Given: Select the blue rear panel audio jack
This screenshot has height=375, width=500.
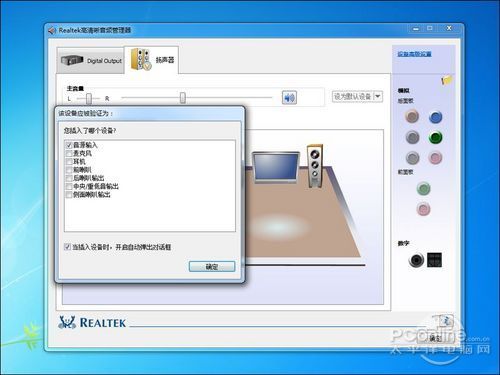Looking at the screenshot, I should (435, 117).
